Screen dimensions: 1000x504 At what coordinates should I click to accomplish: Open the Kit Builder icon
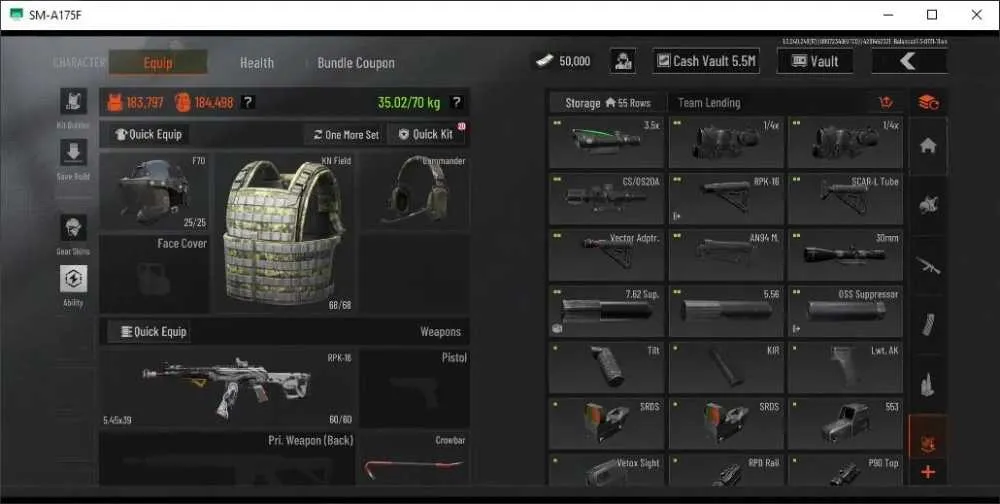coord(73,102)
